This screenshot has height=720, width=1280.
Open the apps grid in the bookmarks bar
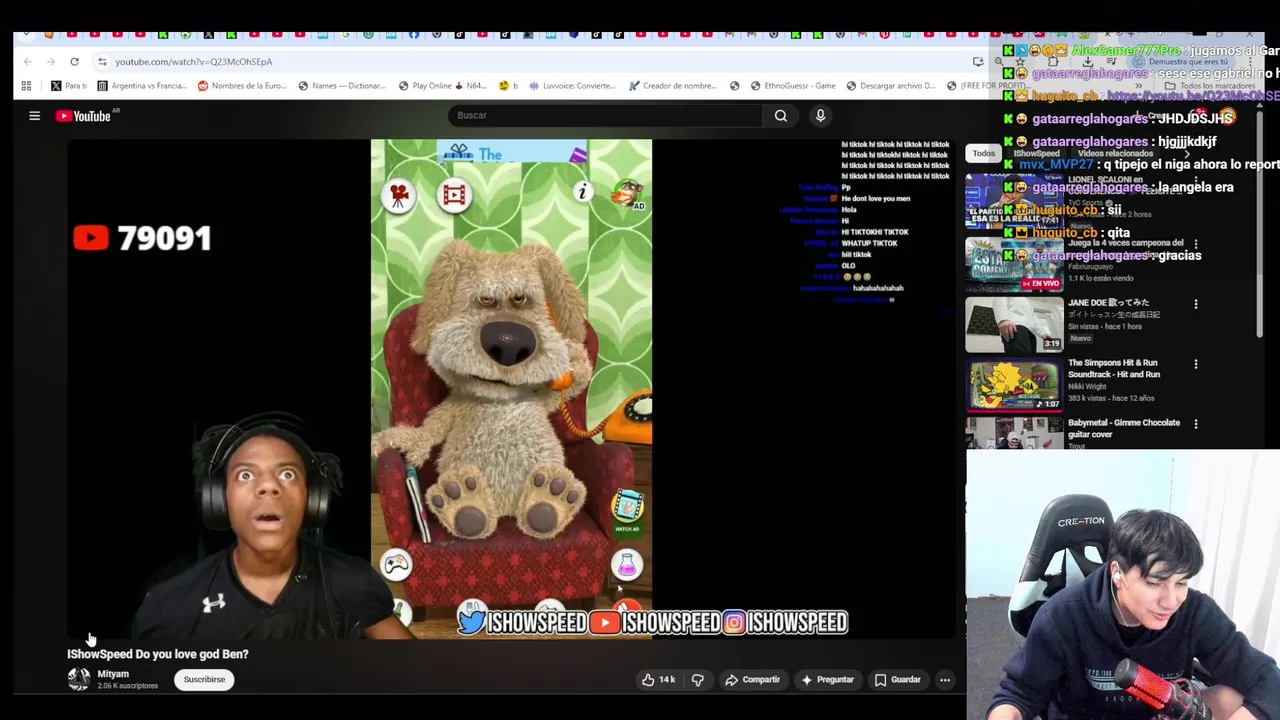26,86
